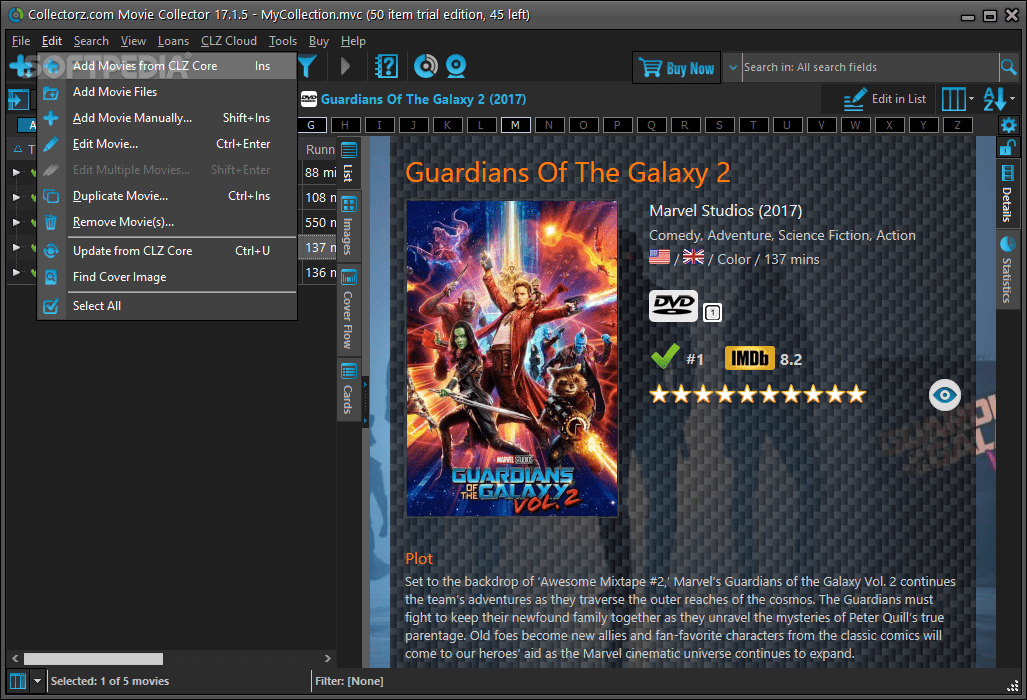The image size is (1027, 700).
Task: Select Add Movie Manually menu entry
Action: tap(167, 118)
